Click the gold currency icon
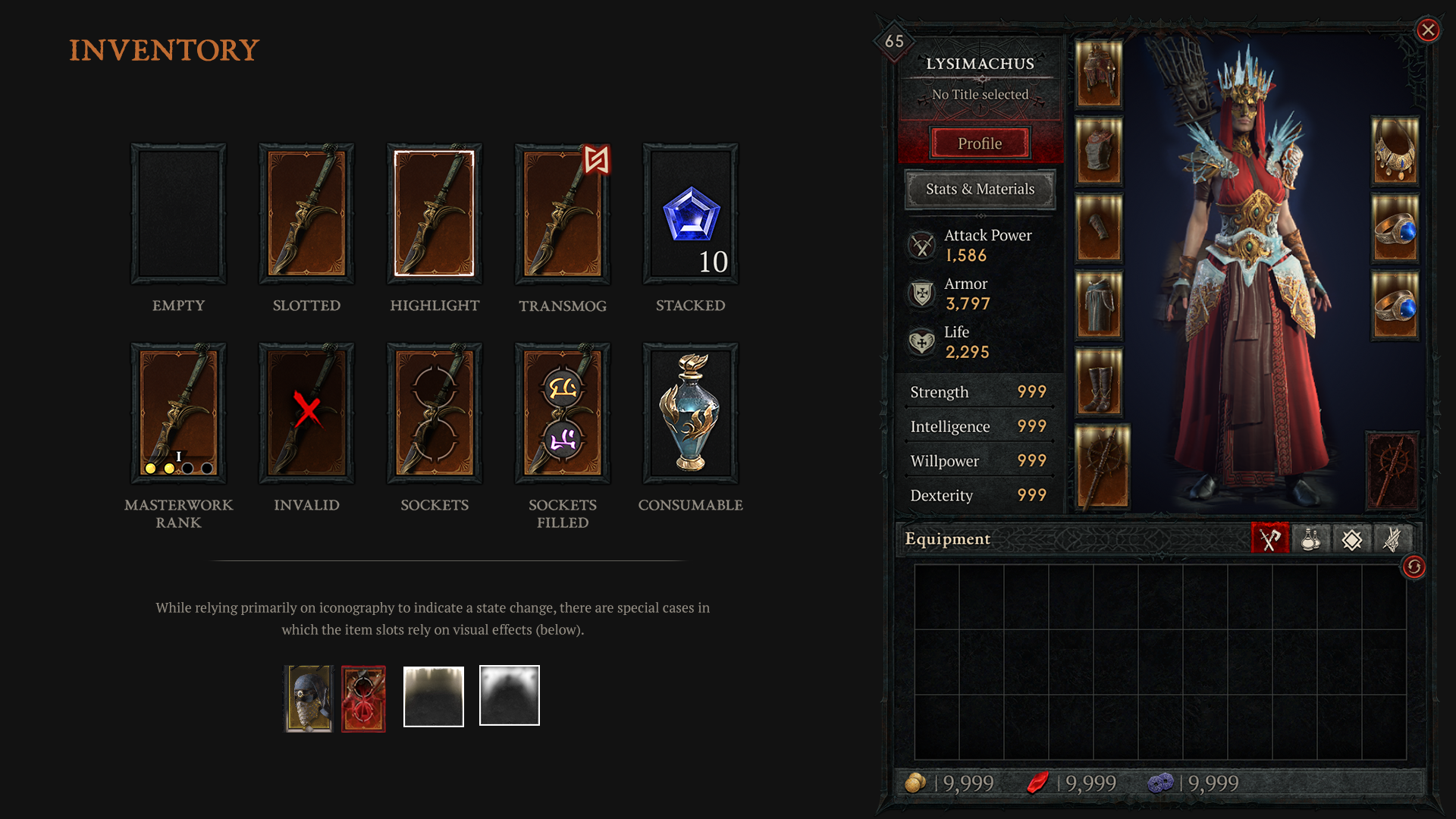The image size is (1456, 819). (915, 783)
